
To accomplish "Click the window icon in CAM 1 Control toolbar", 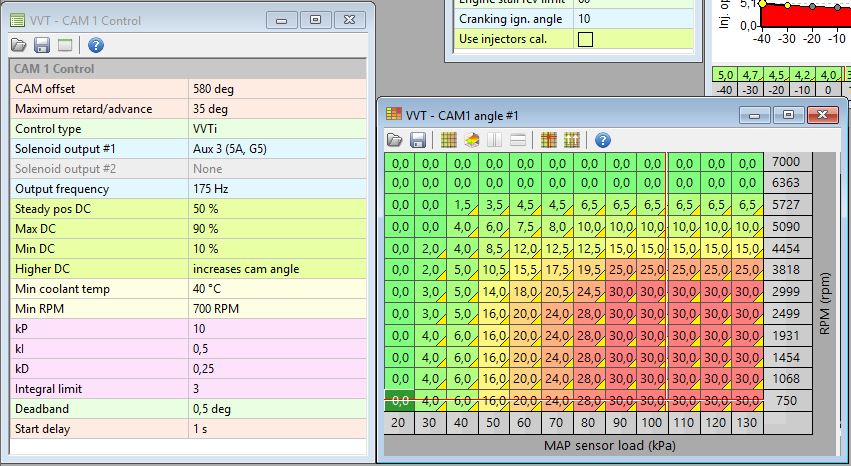I will (x=65, y=45).
